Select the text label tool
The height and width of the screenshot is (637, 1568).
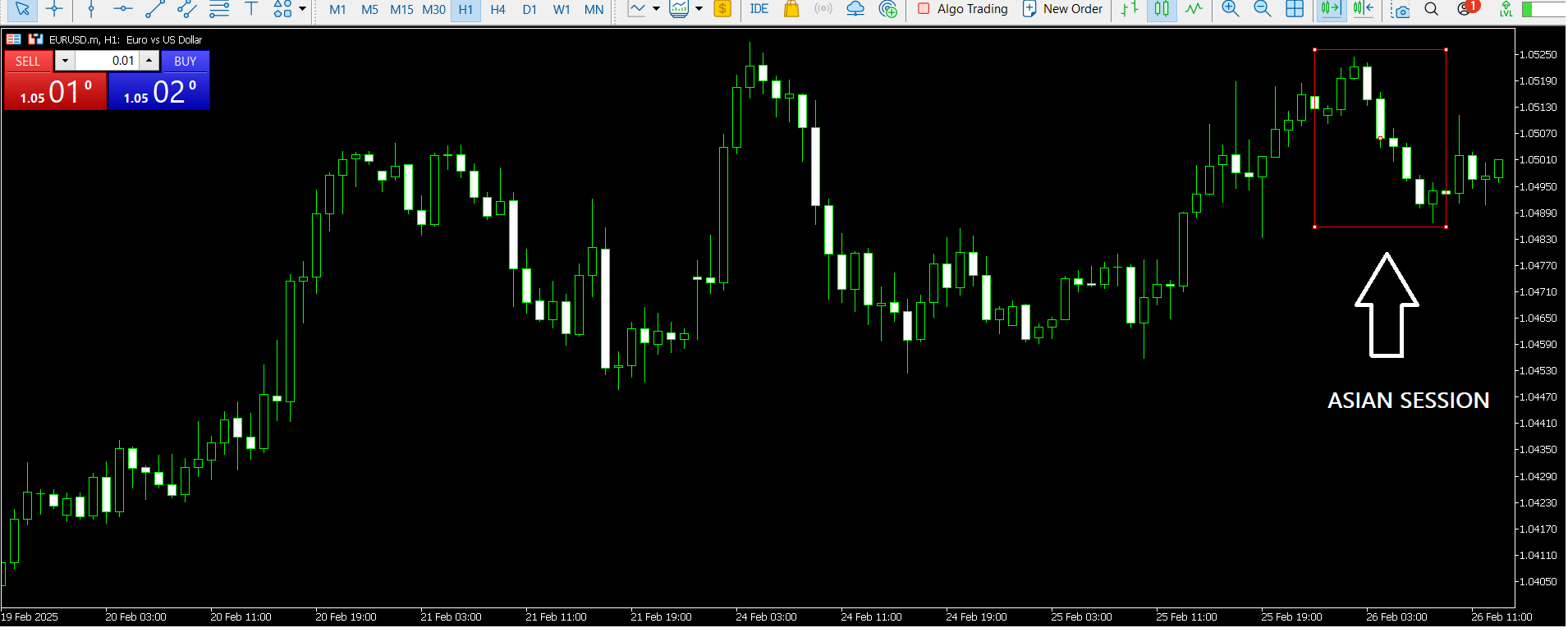[251, 9]
